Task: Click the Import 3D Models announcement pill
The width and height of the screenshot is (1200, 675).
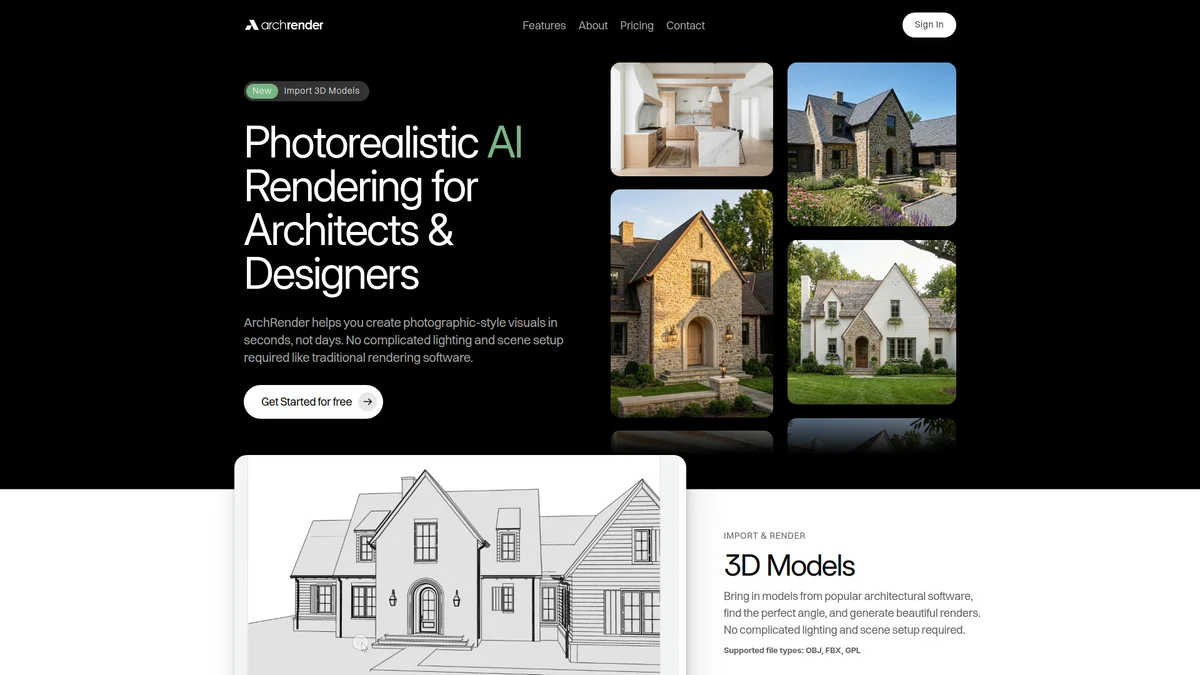Action: [321, 91]
